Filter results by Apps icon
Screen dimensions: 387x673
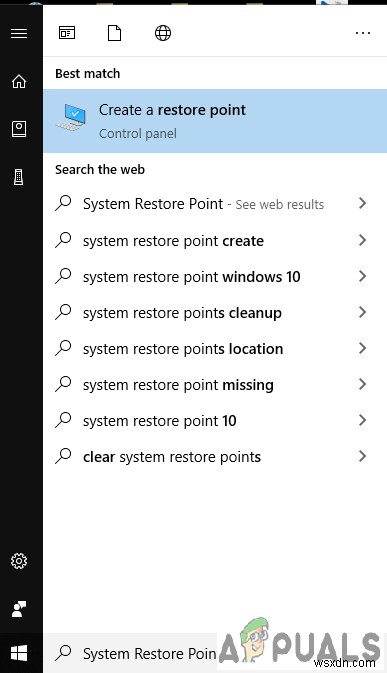[67, 33]
